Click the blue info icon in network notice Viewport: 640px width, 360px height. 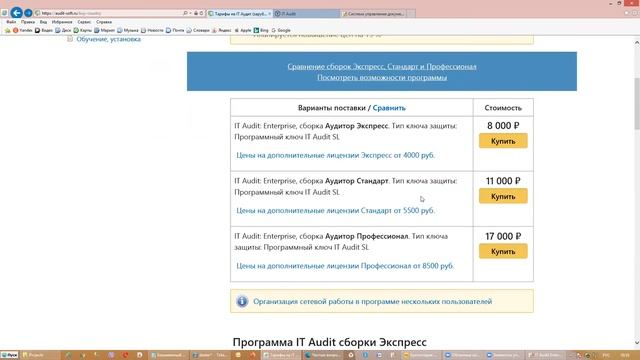(x=242, y=302)
